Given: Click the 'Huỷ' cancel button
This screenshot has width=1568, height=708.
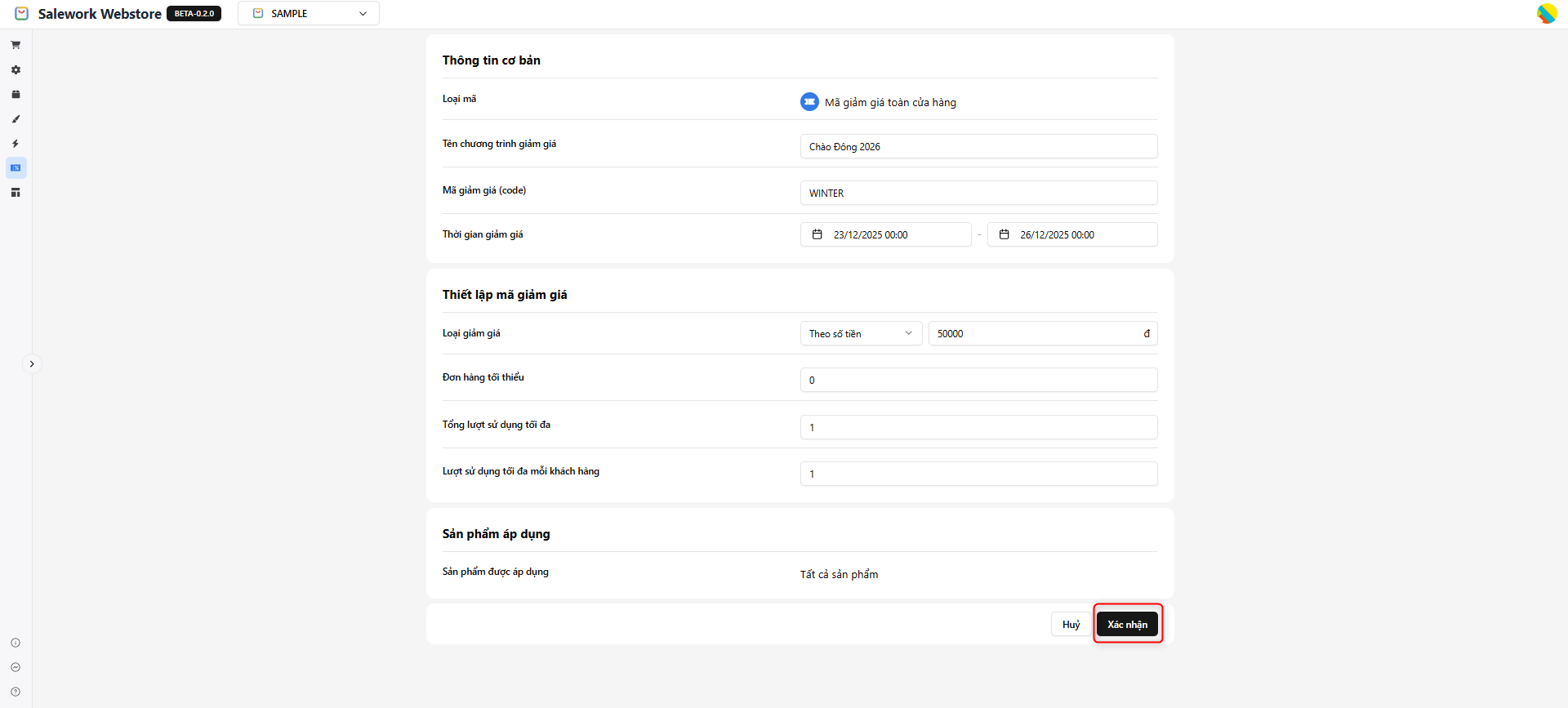Looking at the screenshot, I should (x=1071, y=624).
